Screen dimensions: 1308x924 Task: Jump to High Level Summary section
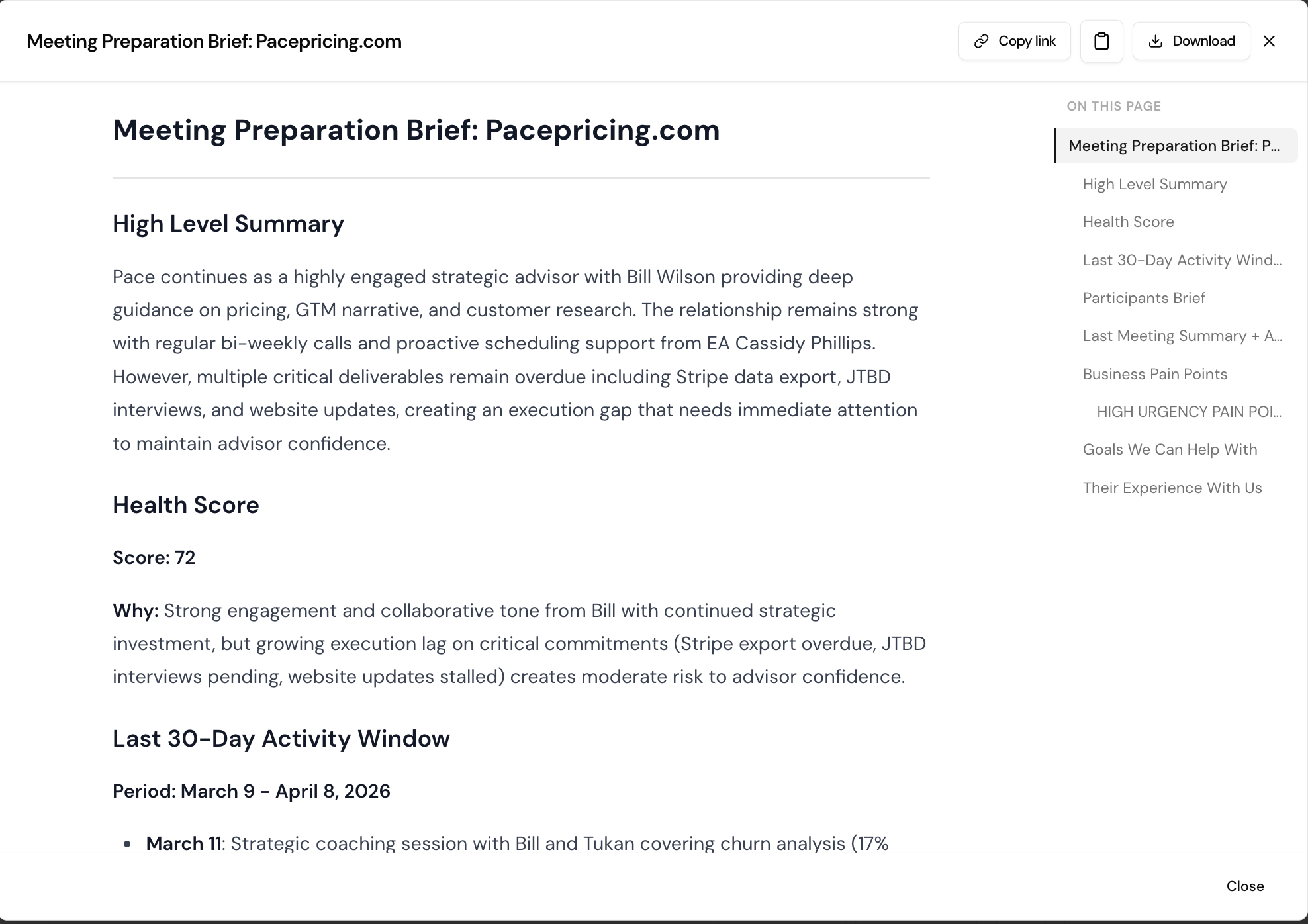coord(1154,184)
